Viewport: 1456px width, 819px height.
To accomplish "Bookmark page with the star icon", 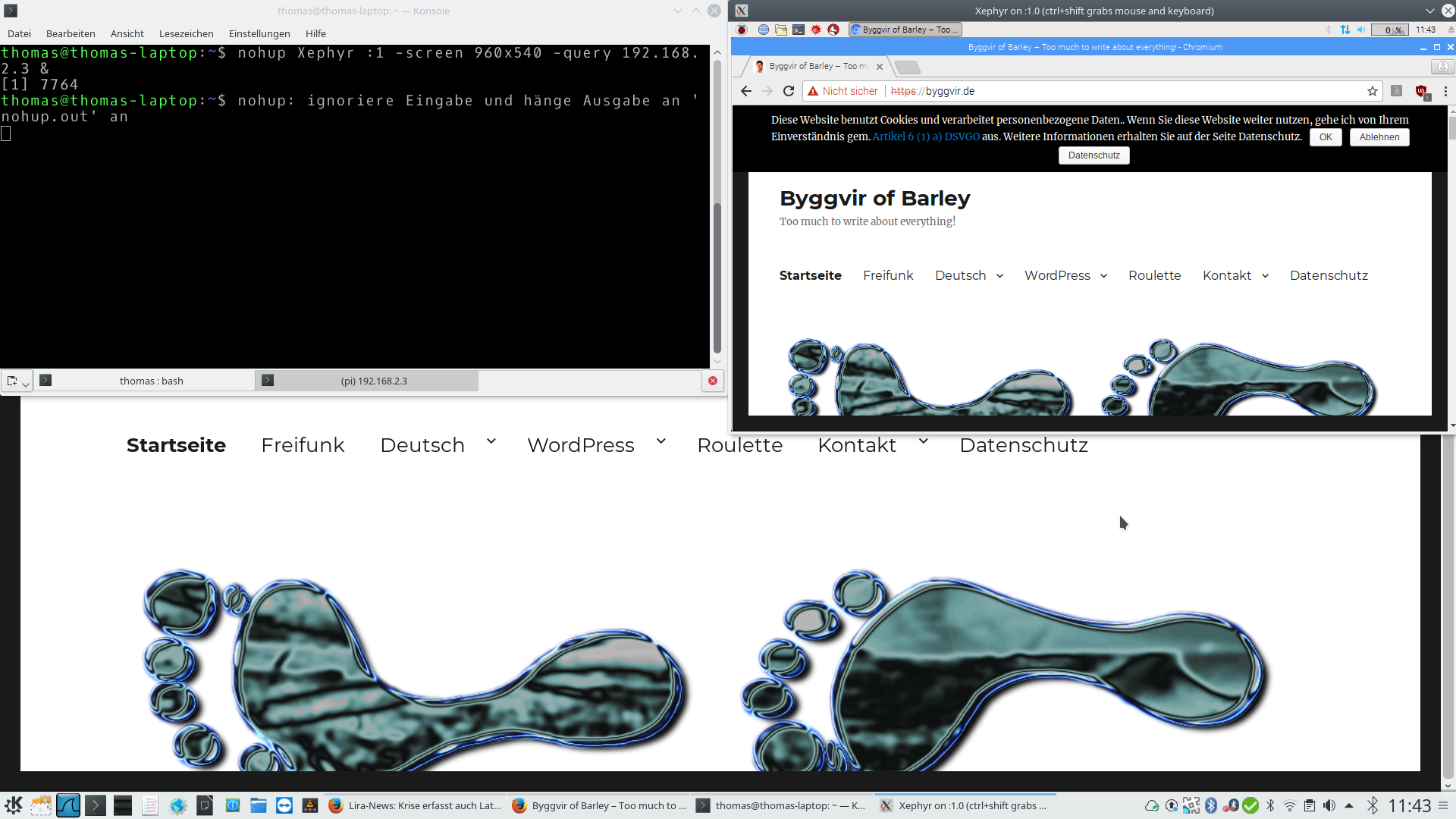I will pyautogui.click(x=1372, y=91).
